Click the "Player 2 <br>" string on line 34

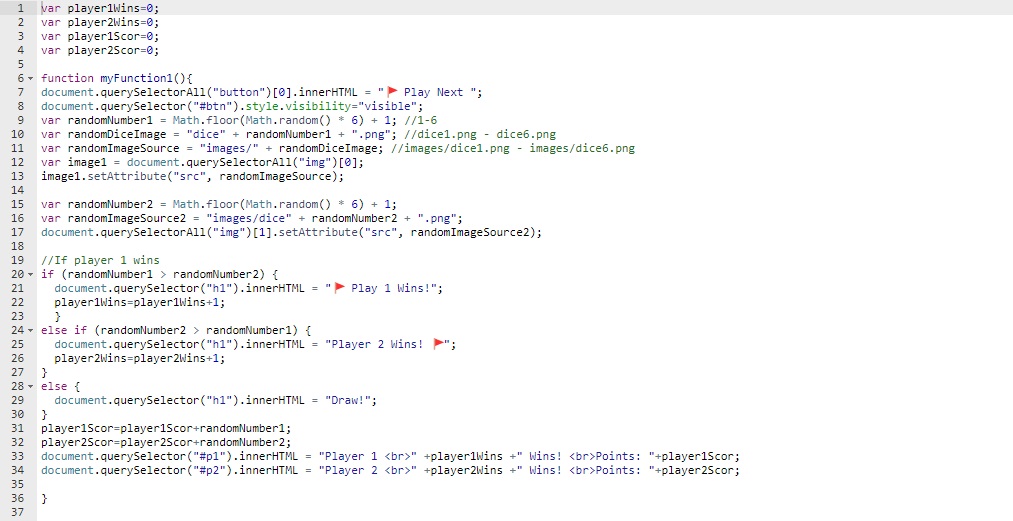368,470
